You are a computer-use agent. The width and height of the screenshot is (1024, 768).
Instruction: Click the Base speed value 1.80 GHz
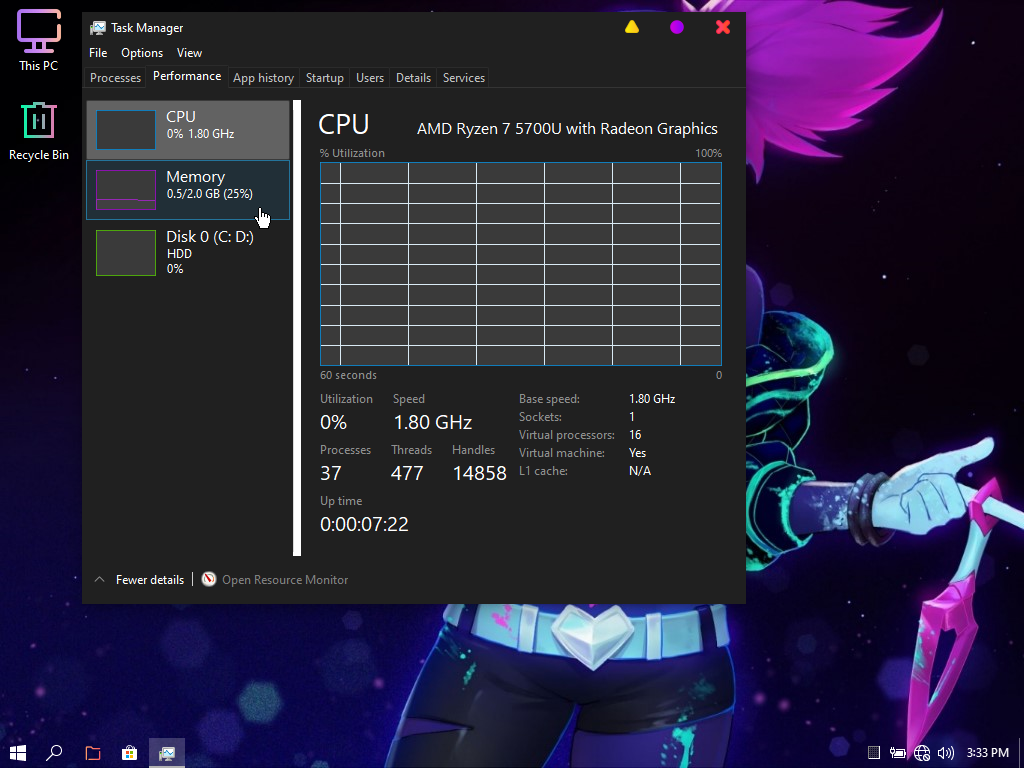[x=652, y=398]
